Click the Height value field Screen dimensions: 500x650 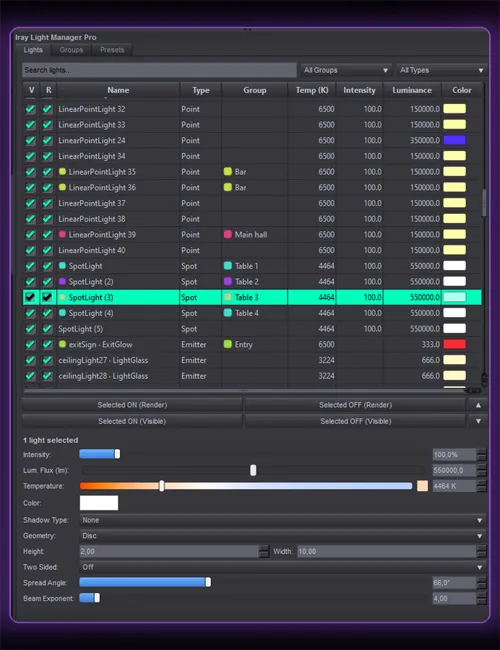tap(169, 551)
